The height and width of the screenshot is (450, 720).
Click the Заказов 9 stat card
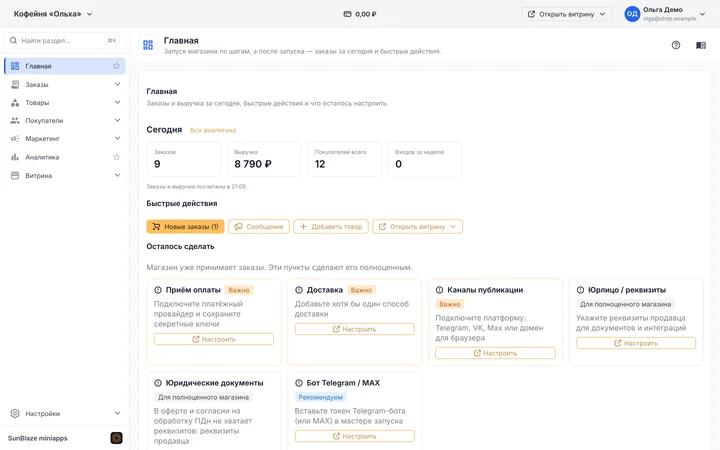click(x=184, y=159)
